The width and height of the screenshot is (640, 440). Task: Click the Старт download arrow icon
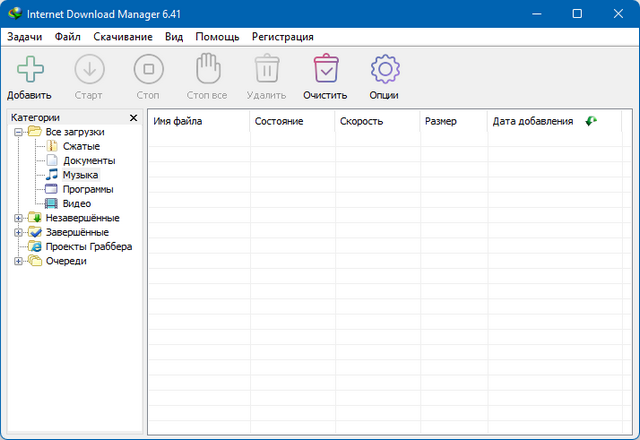[89, 70]
